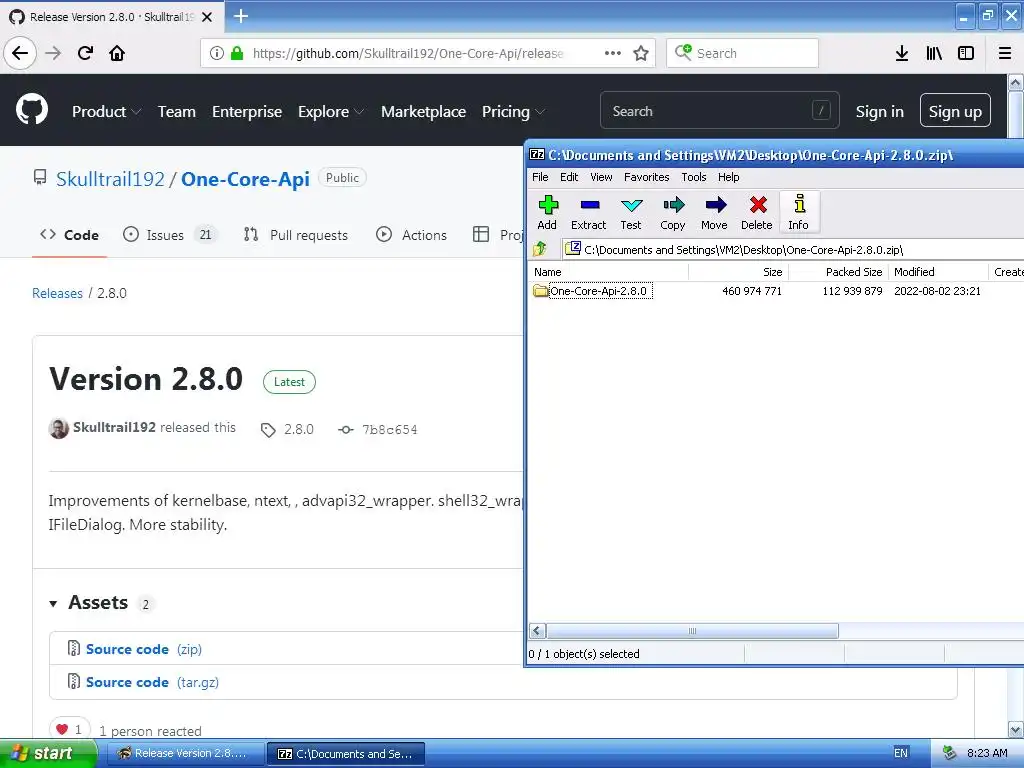Toggle Firefox sidebar view

pyautogui.click(x=966, y=53)
